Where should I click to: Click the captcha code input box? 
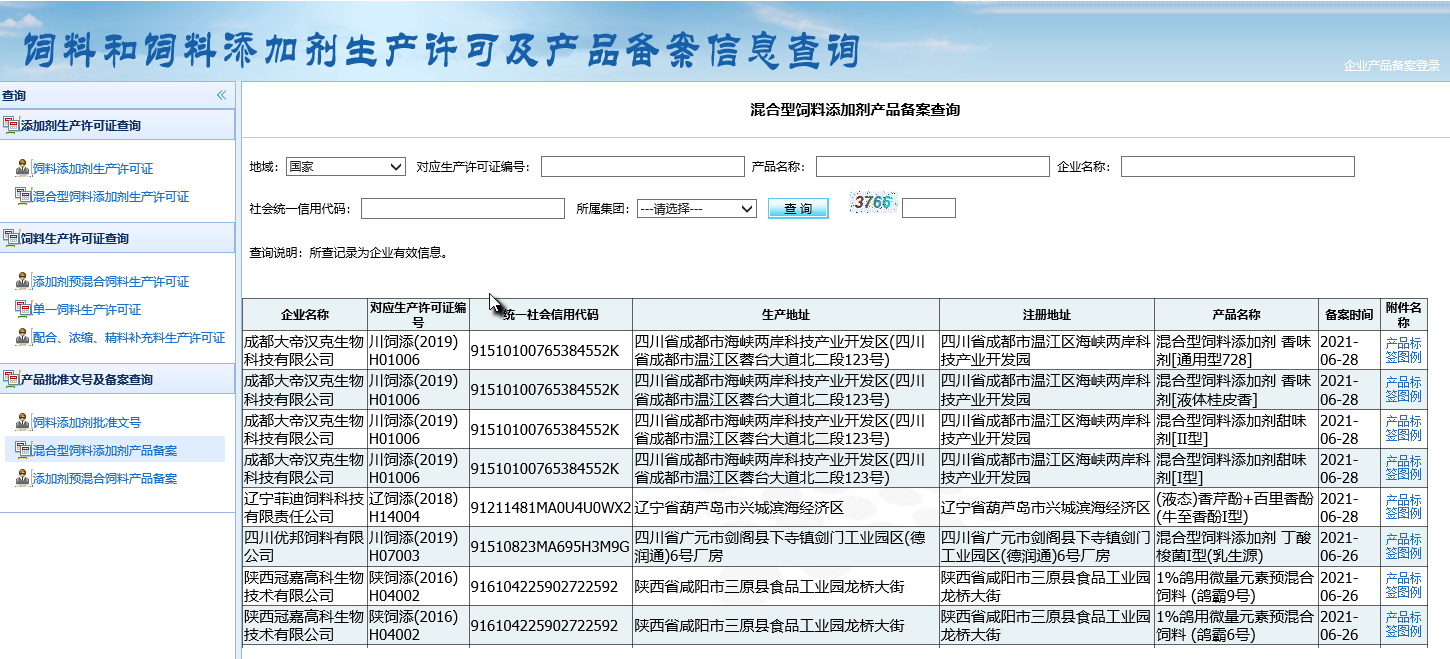coord(929,208)
